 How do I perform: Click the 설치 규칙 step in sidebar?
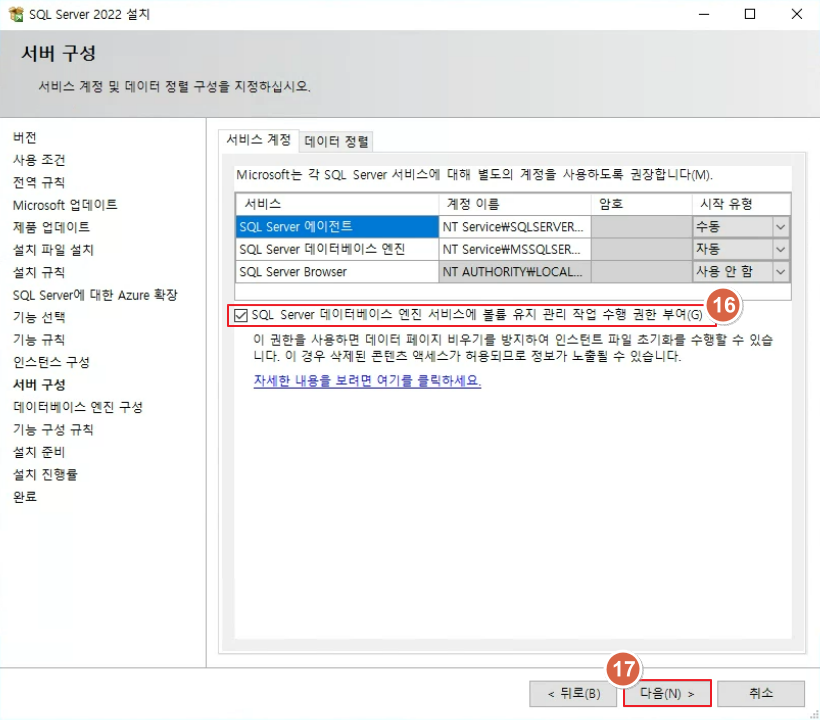[39, 272]
